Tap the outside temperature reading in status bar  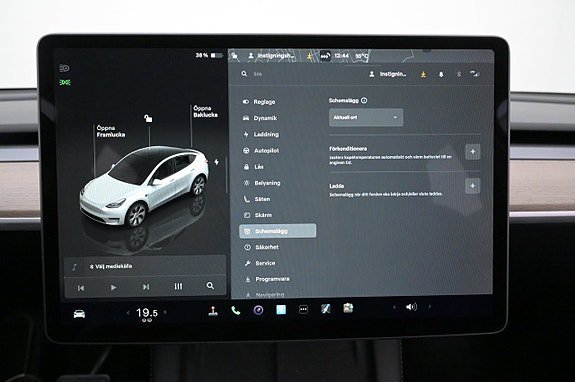[x=362, y=56]
